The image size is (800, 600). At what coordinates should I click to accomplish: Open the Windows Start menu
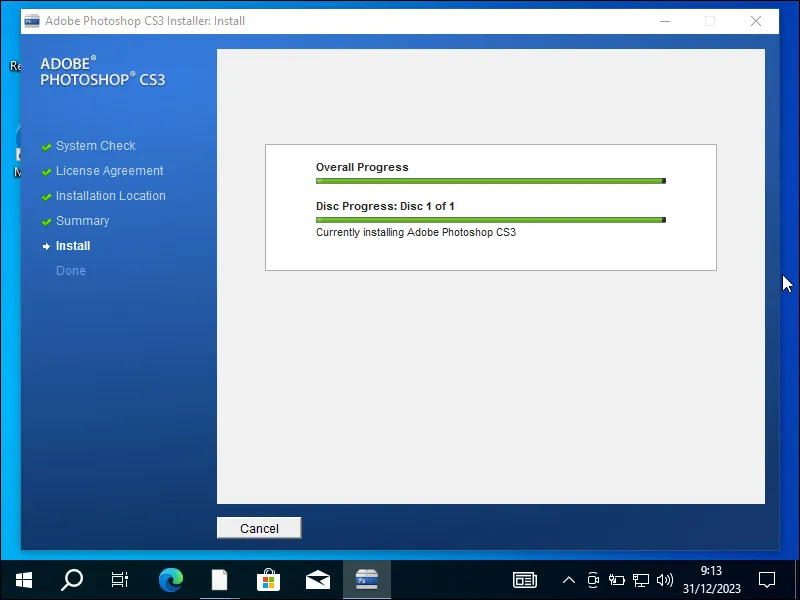(x=24, y=579)
